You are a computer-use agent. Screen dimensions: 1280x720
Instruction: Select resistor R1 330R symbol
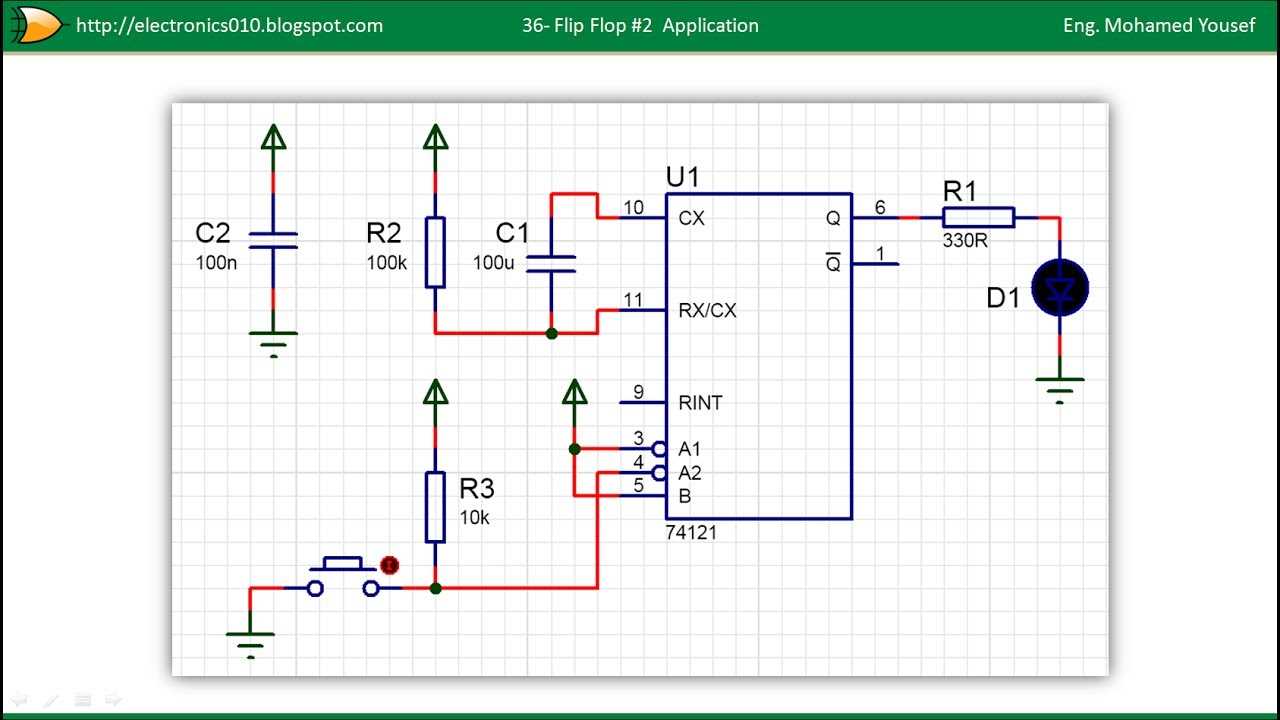coord(979,217)
